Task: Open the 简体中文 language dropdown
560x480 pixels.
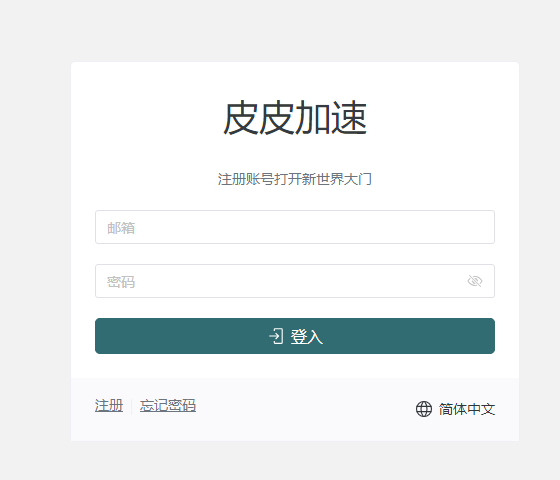Action: click(455, 409)
